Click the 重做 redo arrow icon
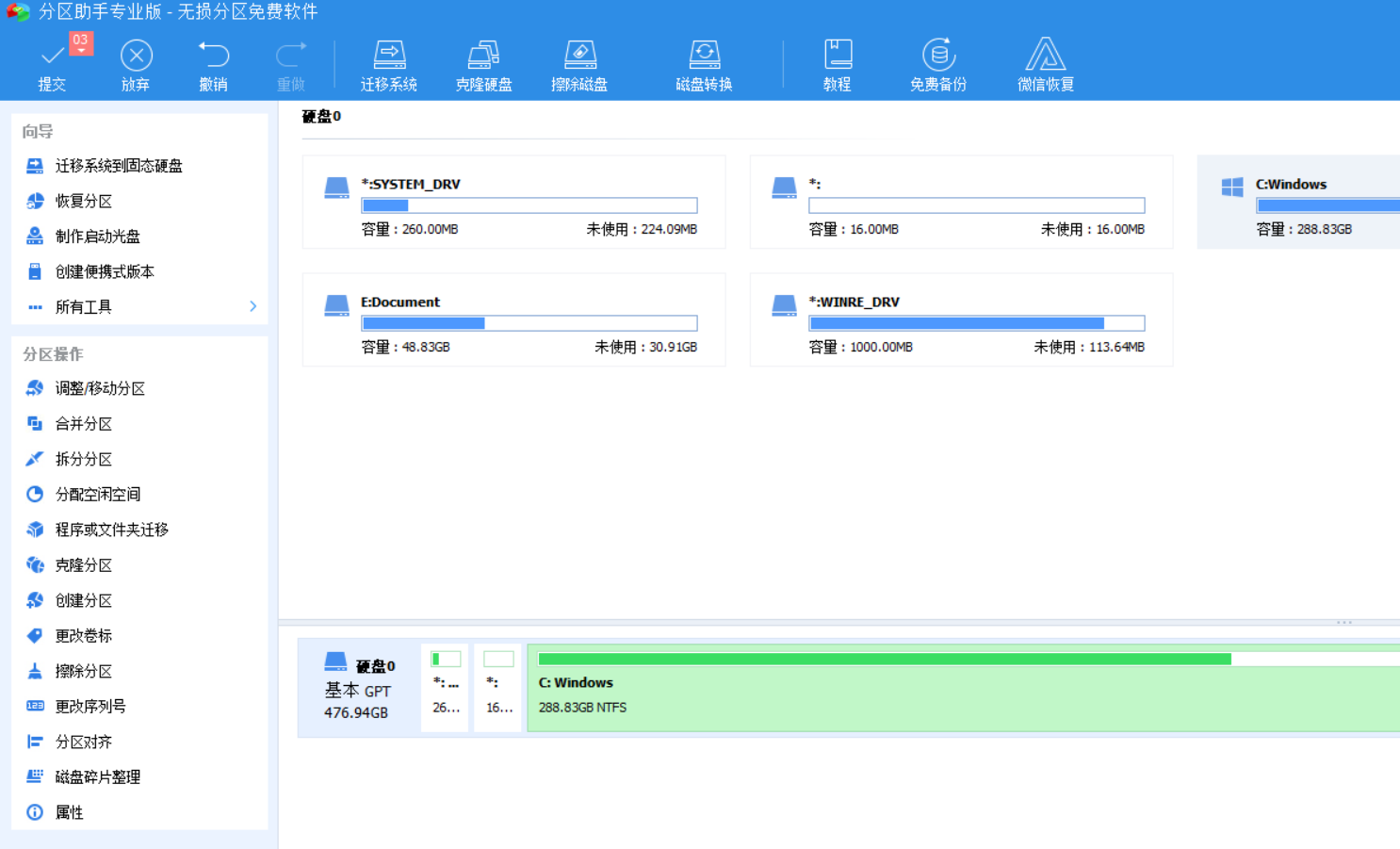1400x849 pixels. (291, 55)
